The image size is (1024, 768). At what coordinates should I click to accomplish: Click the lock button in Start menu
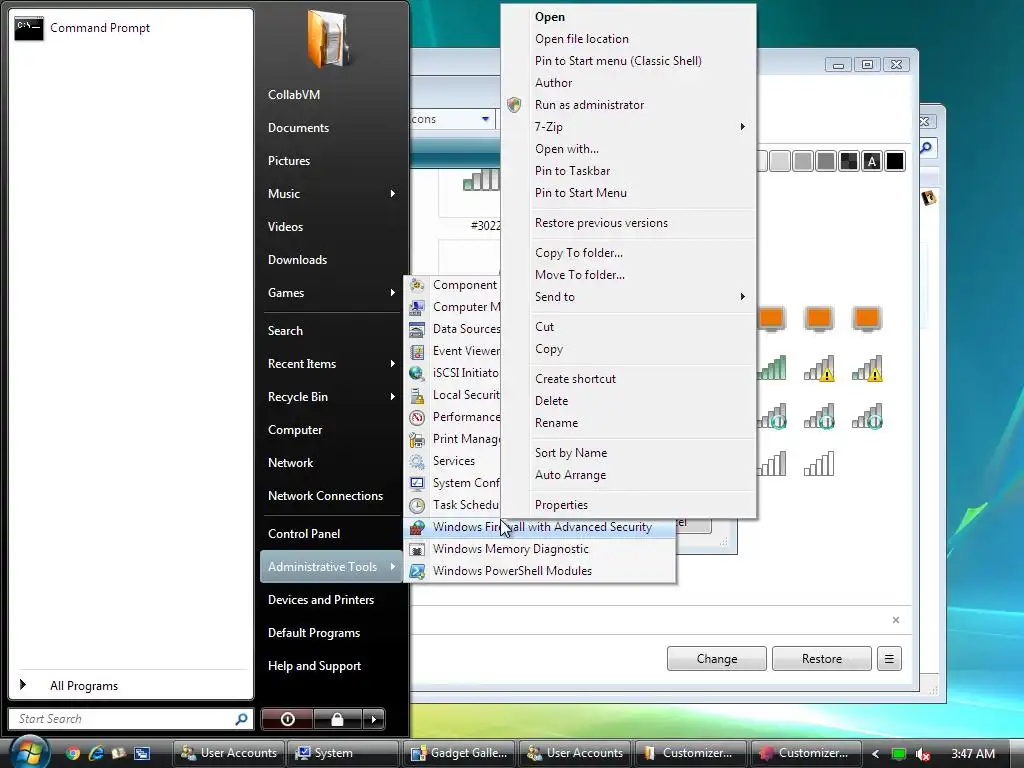(x=337, y=719)
